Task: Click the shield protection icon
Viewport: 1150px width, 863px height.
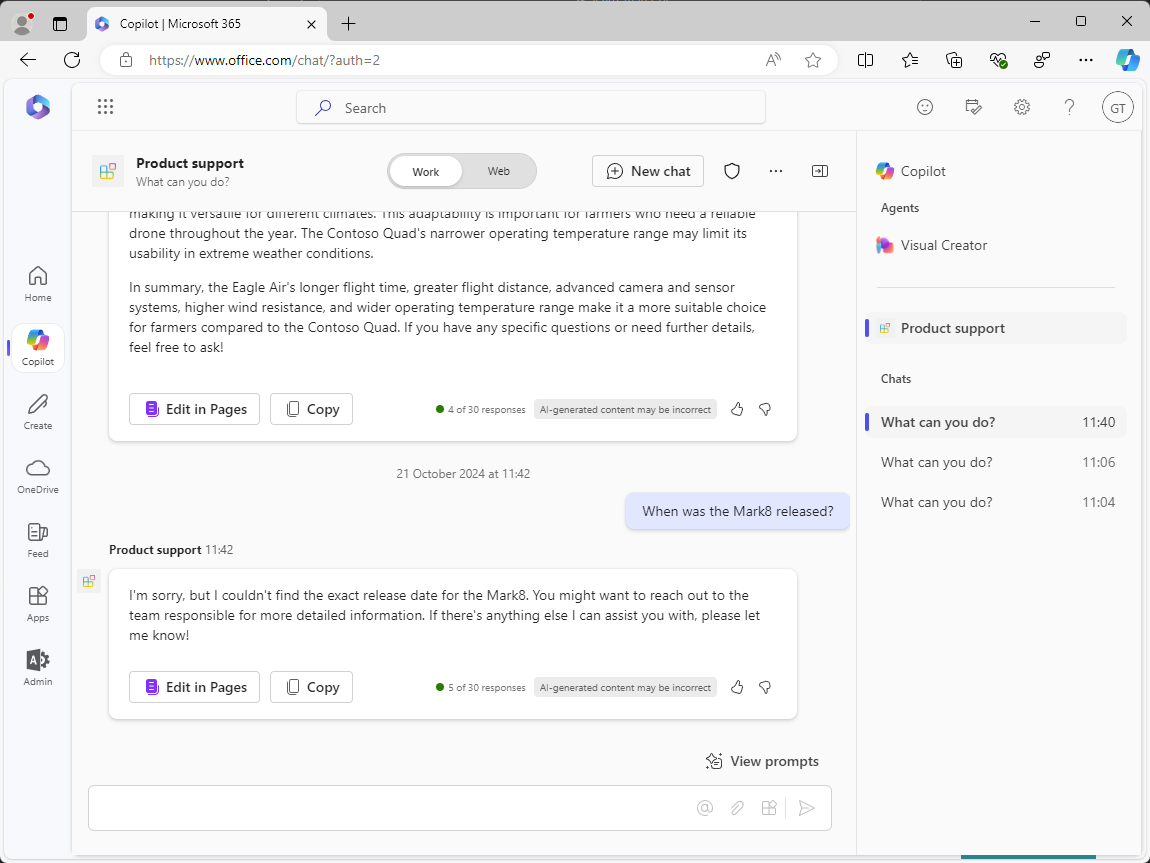Action: pos(732,171)
